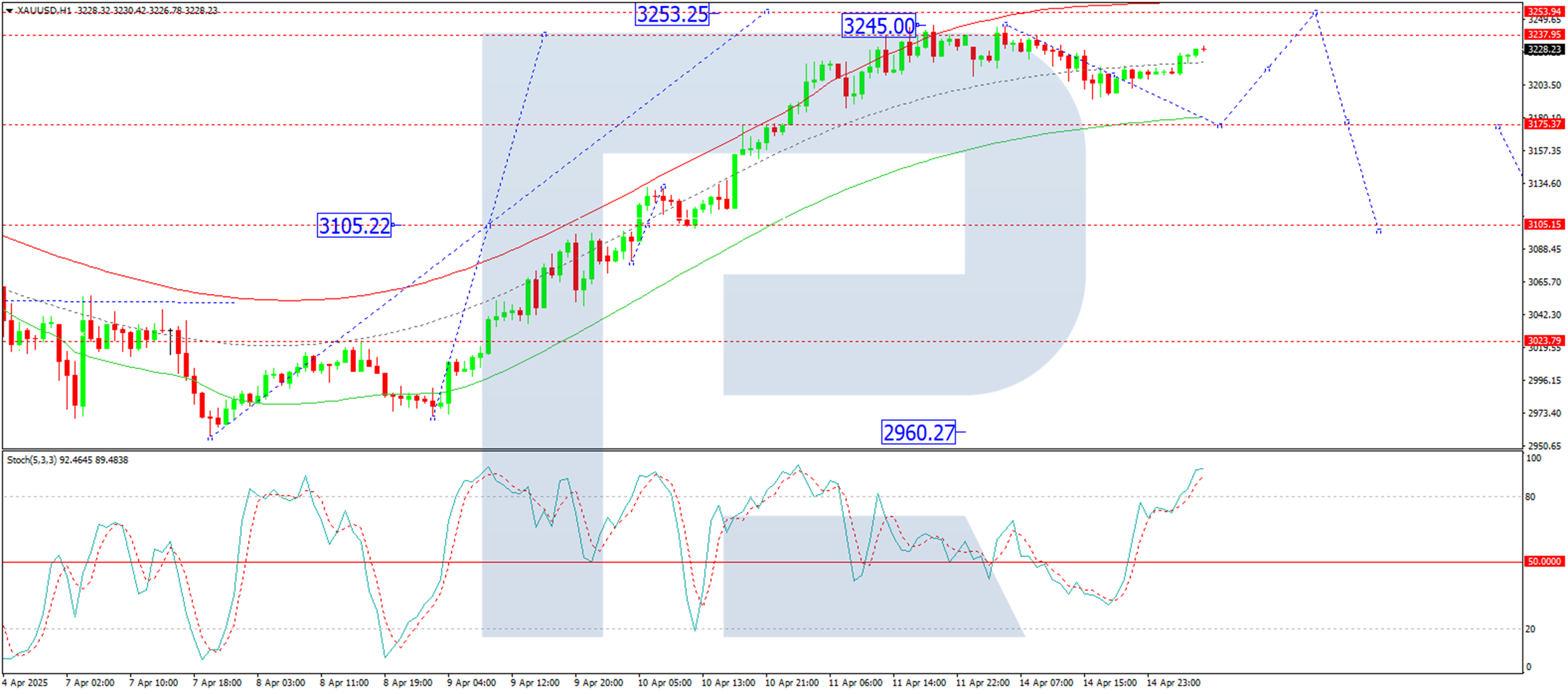Click the 14 Apr 23:00 time label
This screenshot has height=694, width=1568.
click(1173, 683)
